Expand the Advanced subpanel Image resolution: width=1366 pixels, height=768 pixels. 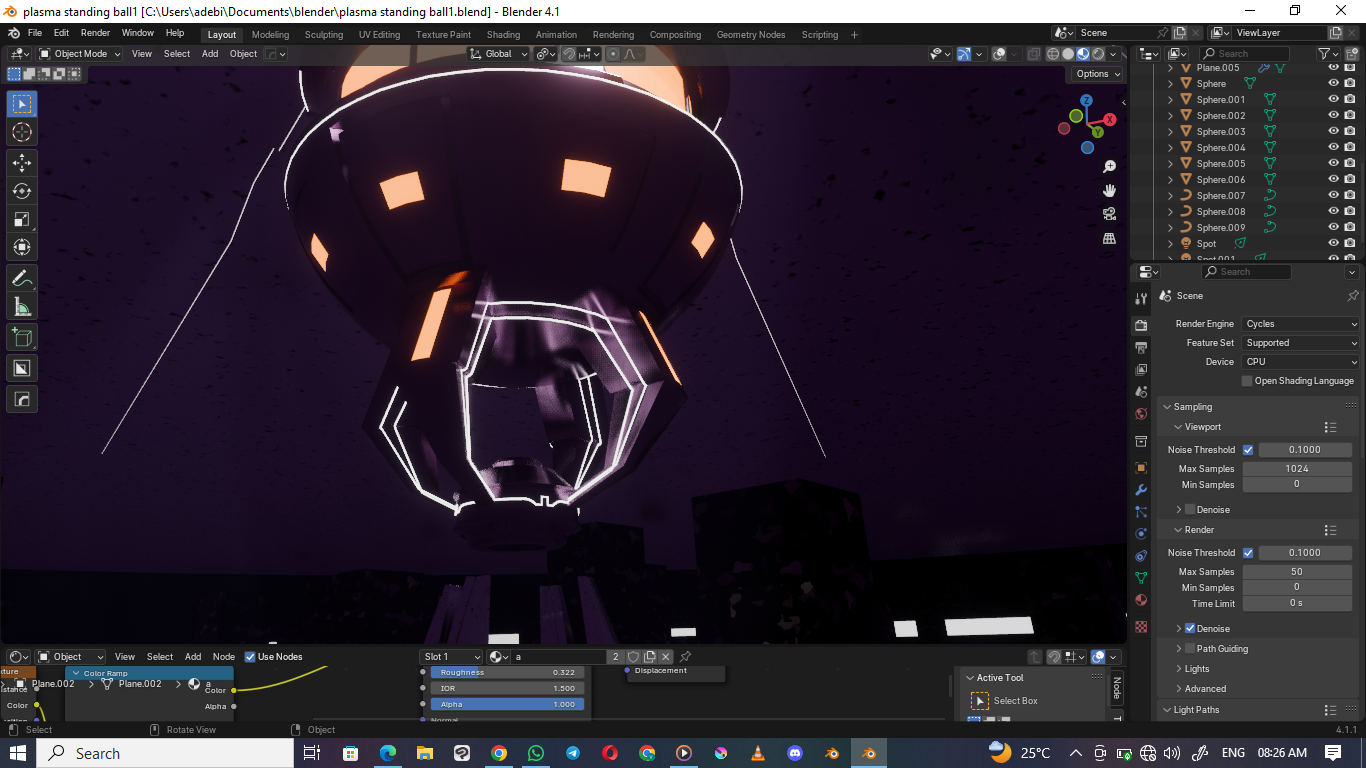[x=1180, y=689]
